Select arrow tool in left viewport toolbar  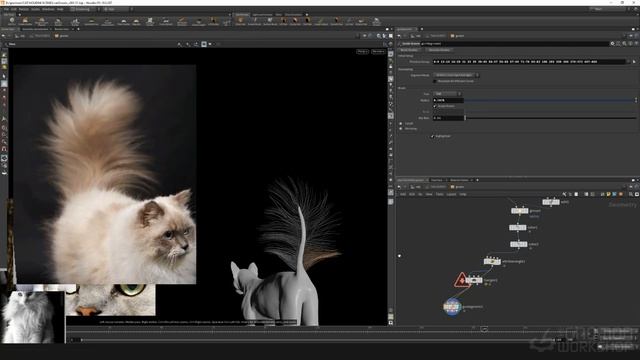click(4, 76)
